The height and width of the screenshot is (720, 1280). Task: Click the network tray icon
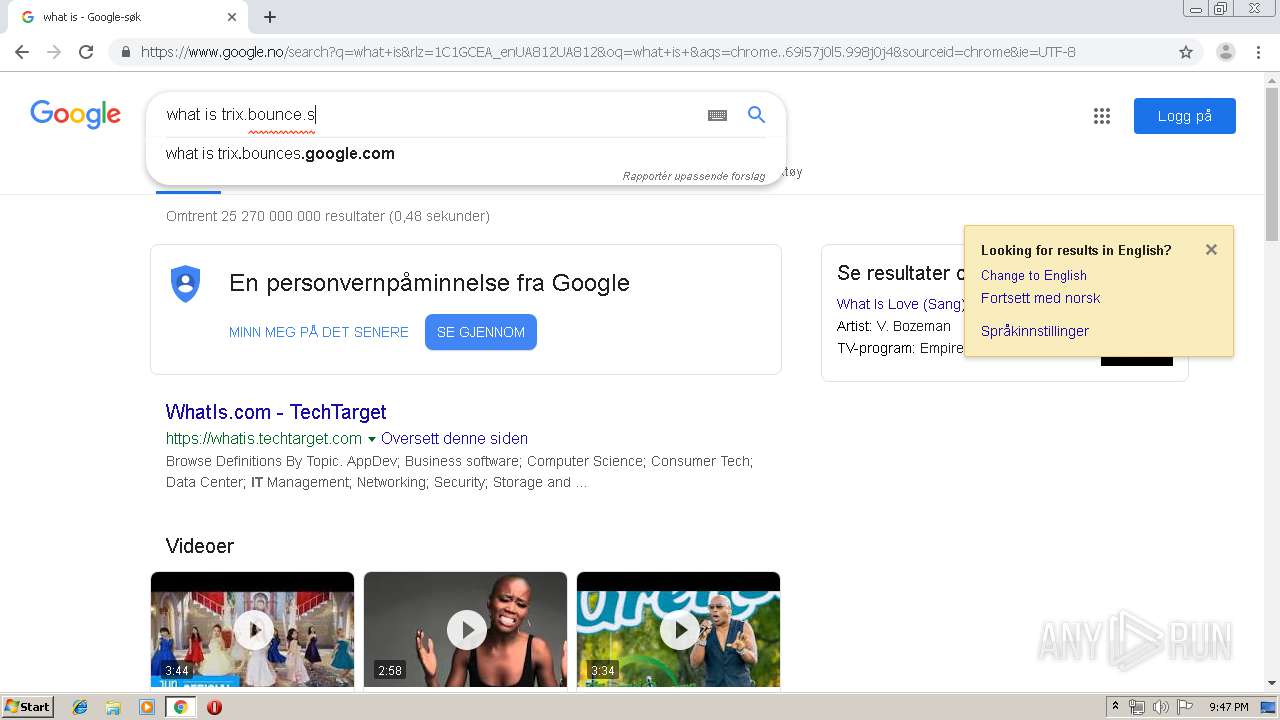pyautogui.click(x=1137, y=707)
